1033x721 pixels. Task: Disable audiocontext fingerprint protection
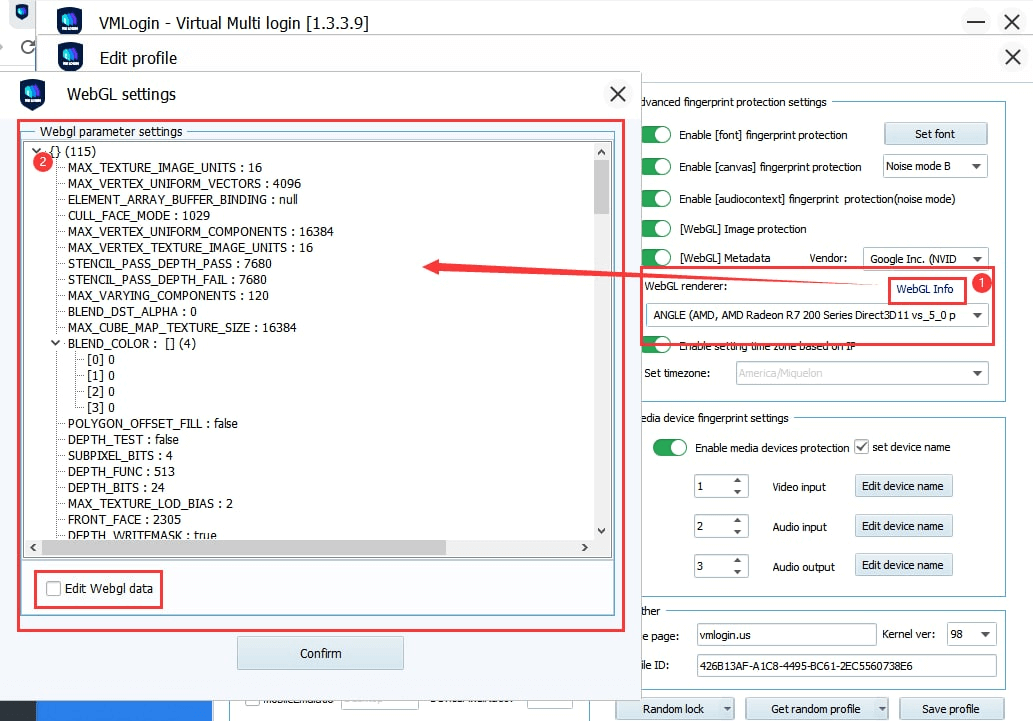pos(655,199)
